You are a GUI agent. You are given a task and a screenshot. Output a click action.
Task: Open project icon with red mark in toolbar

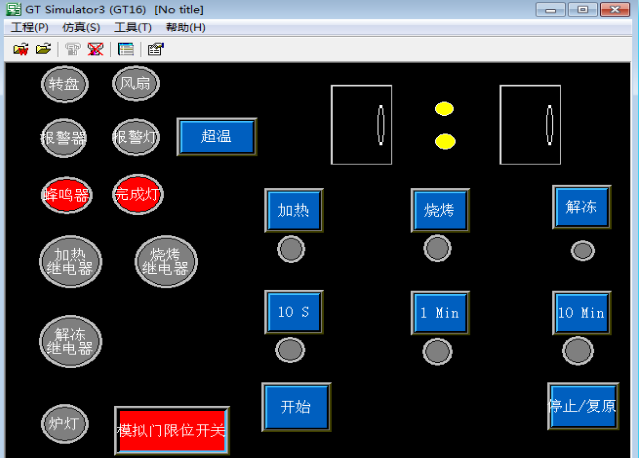21,49
